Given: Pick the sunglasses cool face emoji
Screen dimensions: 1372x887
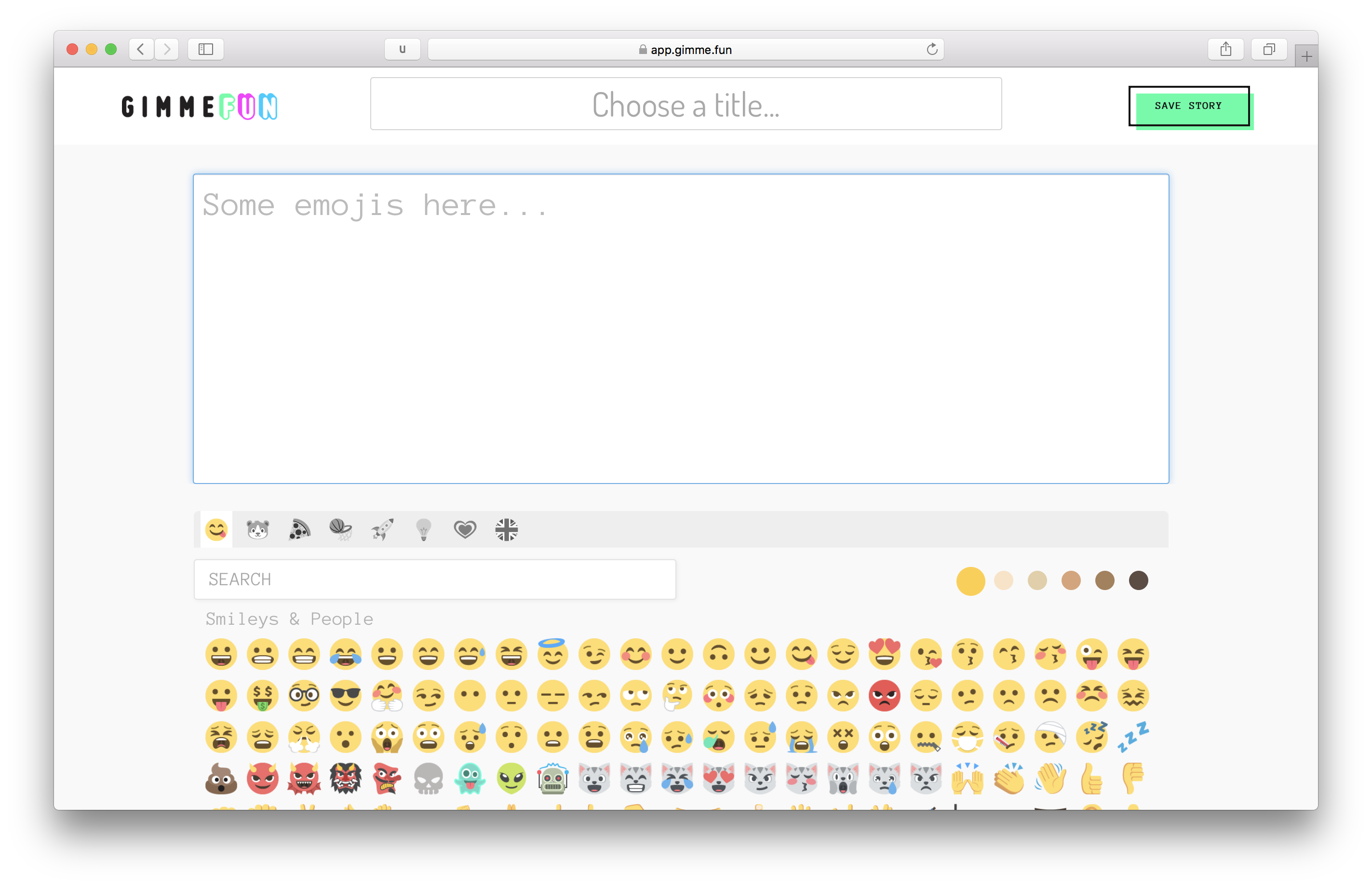Looking at the screenshot, I should tap(346, 696).
